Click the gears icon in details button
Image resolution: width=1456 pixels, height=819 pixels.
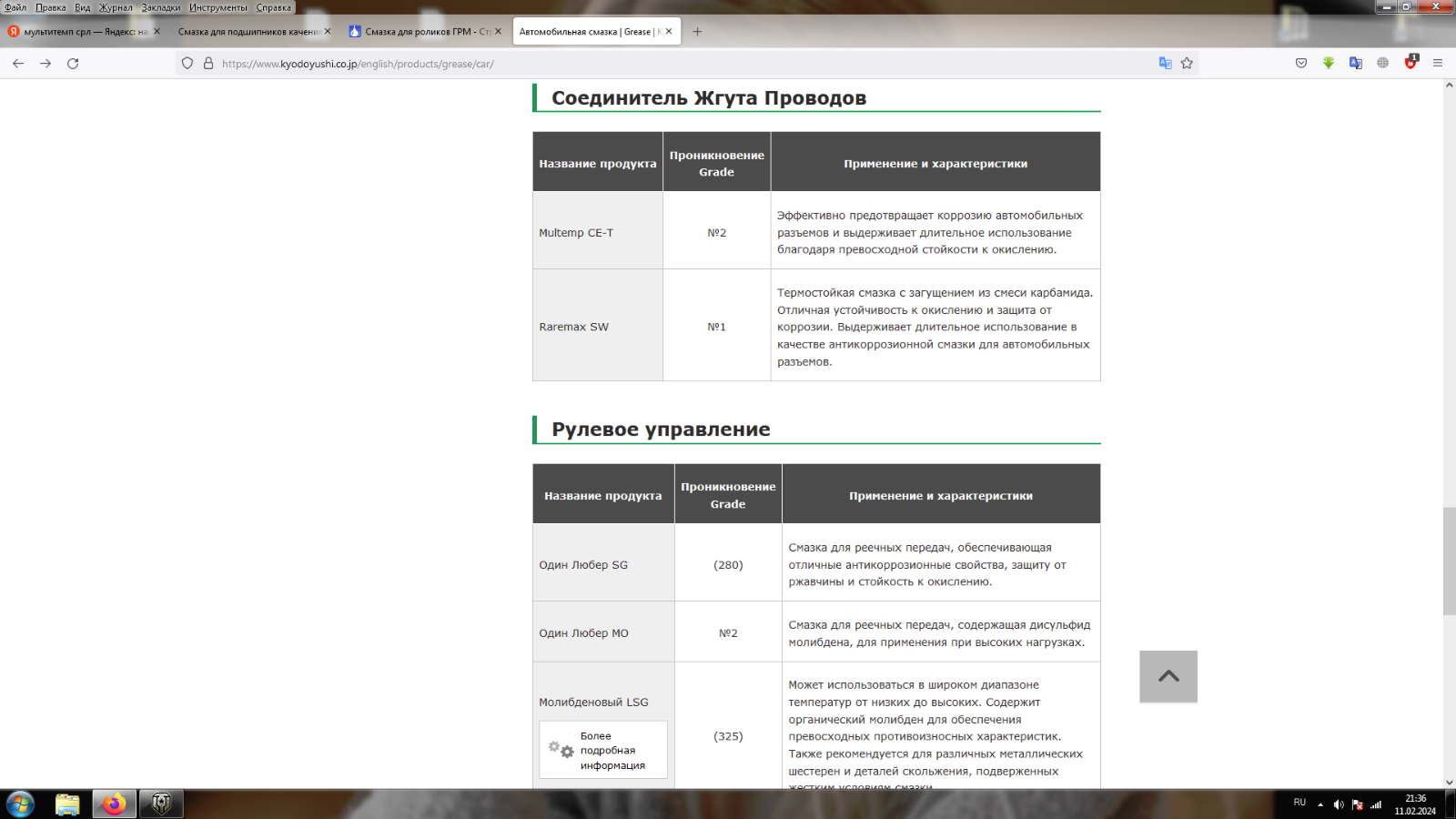point(561,750)
